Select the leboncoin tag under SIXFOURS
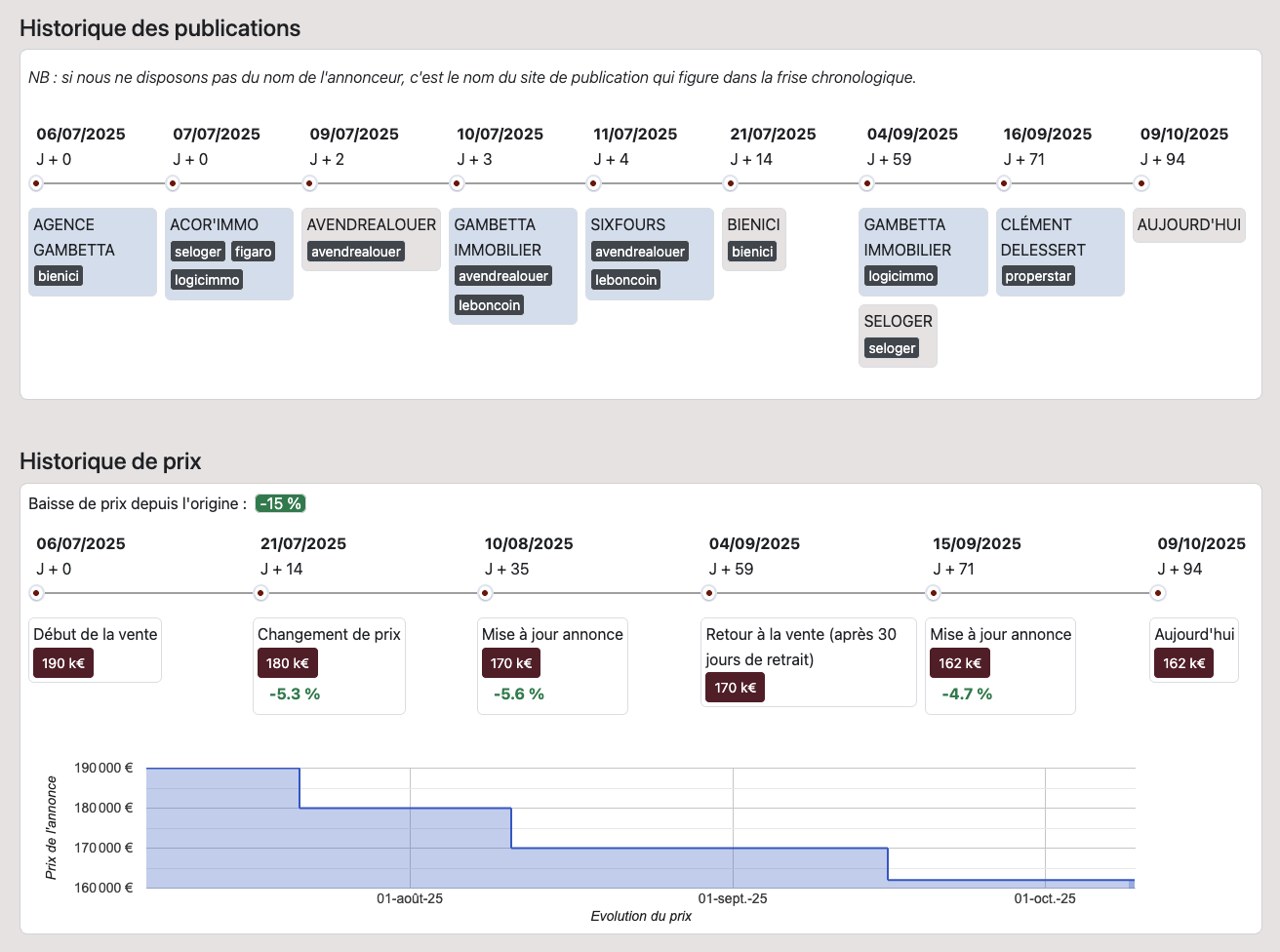Viewport: 1280px width, 952px height. (625, 280)
